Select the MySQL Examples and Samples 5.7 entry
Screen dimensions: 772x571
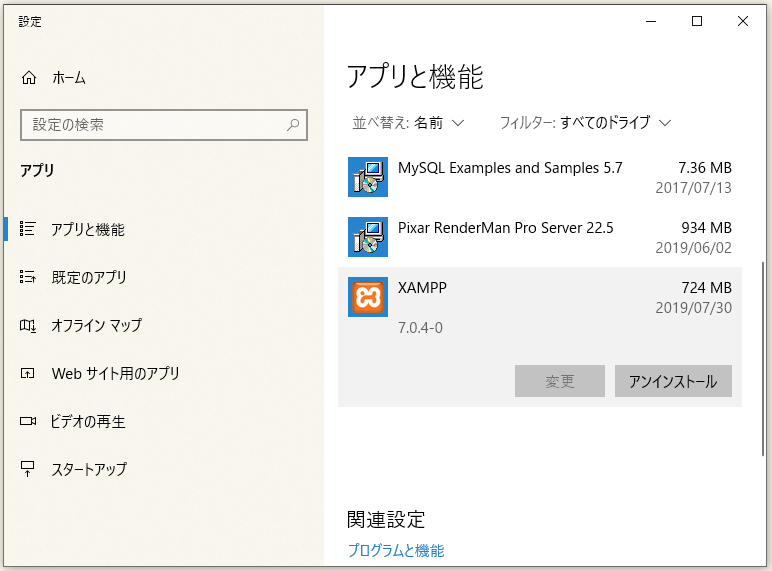(540, 177)
